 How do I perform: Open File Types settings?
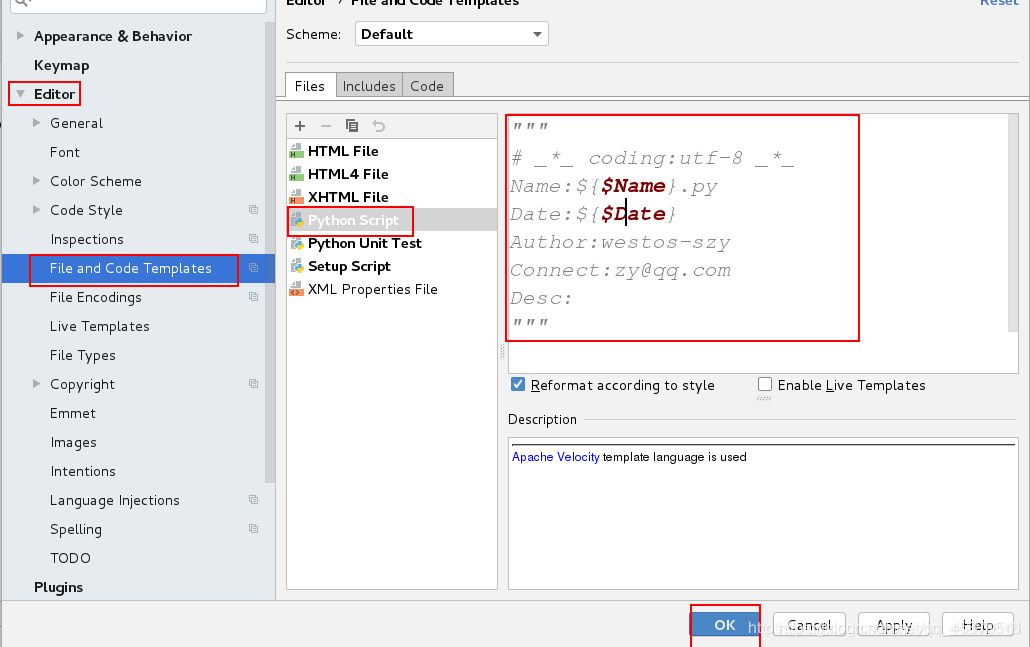pyautogui.click(x=83, y=355)
